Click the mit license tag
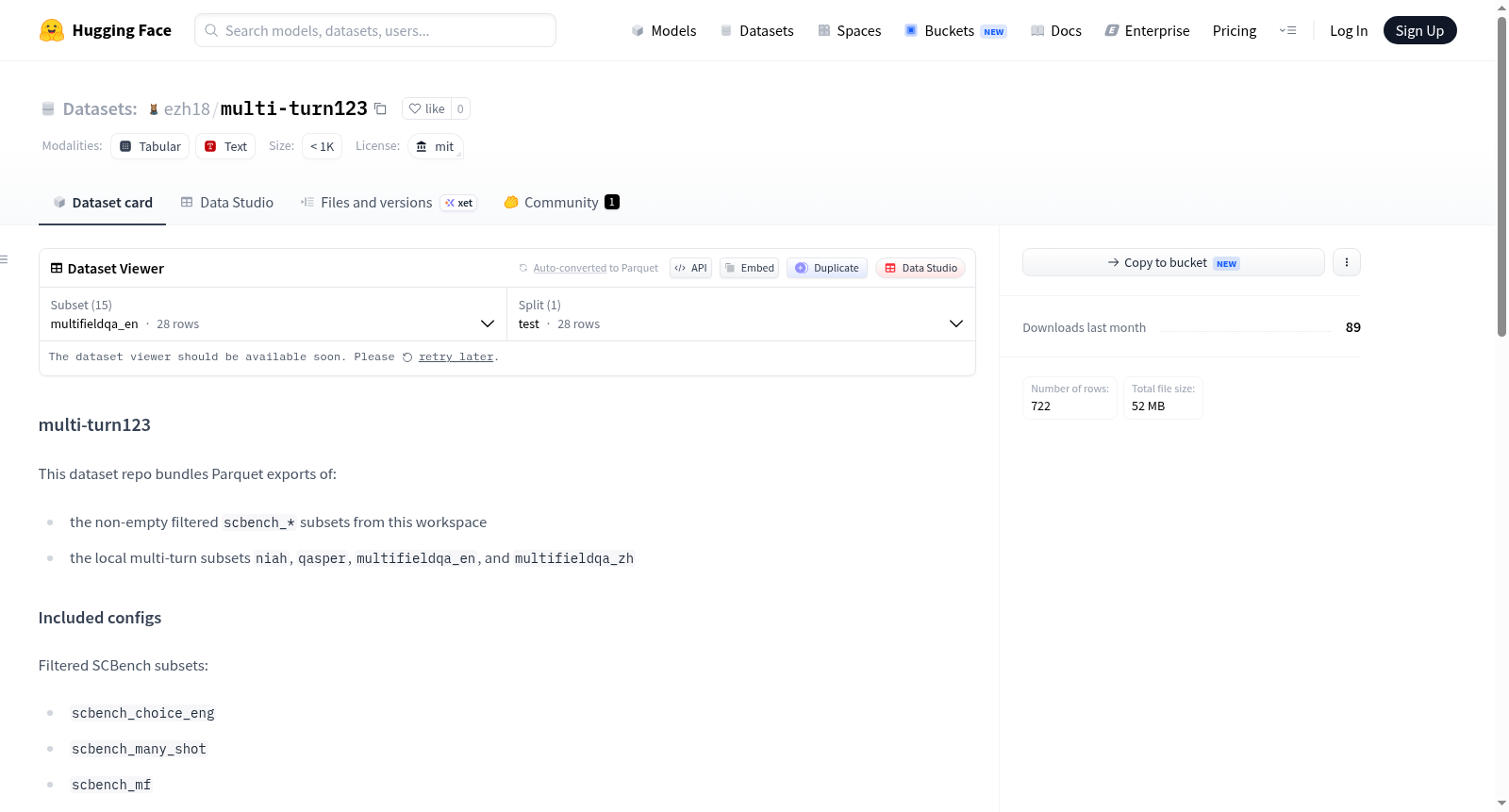 click(x=435, y=146)
